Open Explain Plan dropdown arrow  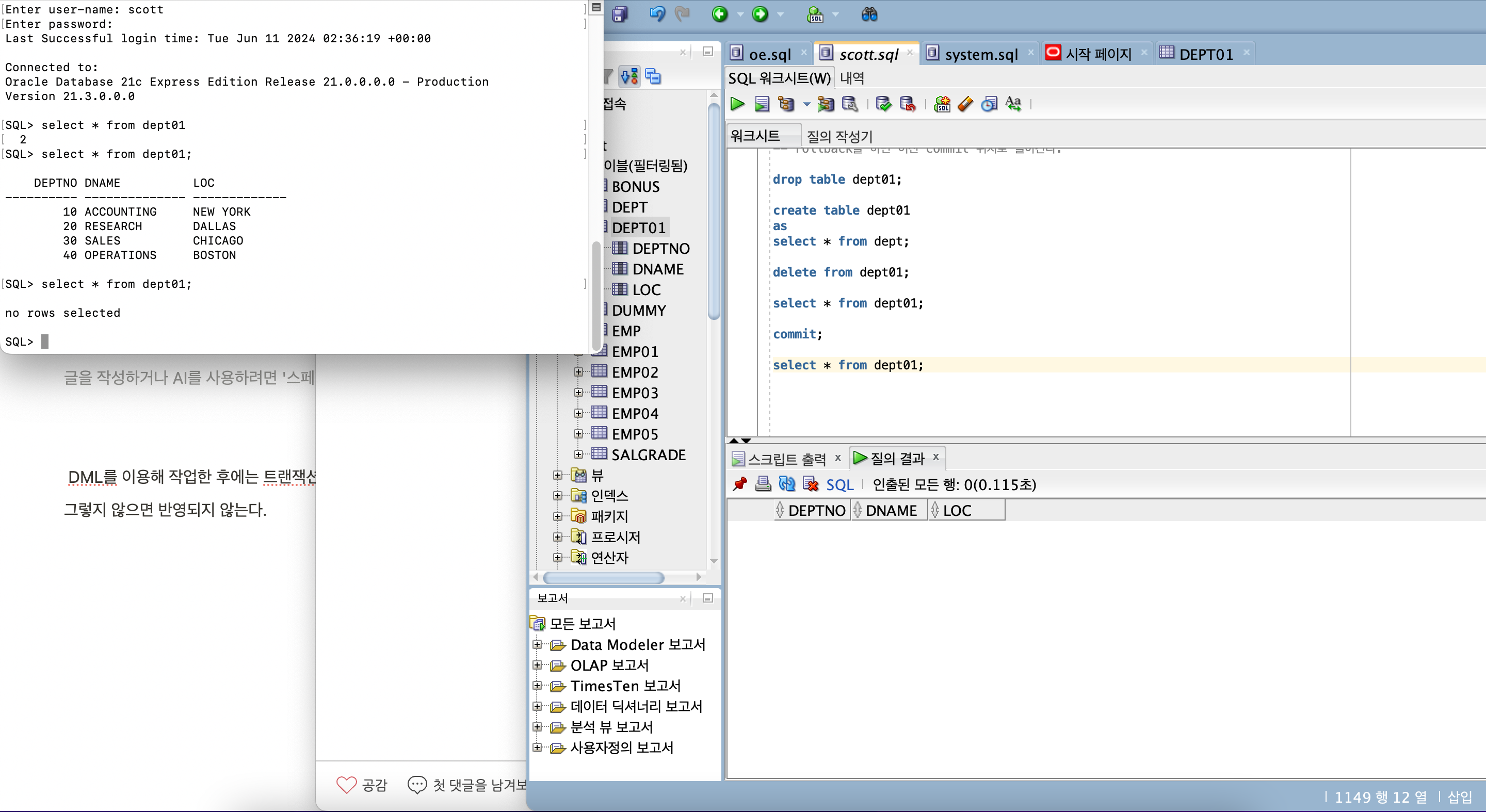click(x=806, y=104)
